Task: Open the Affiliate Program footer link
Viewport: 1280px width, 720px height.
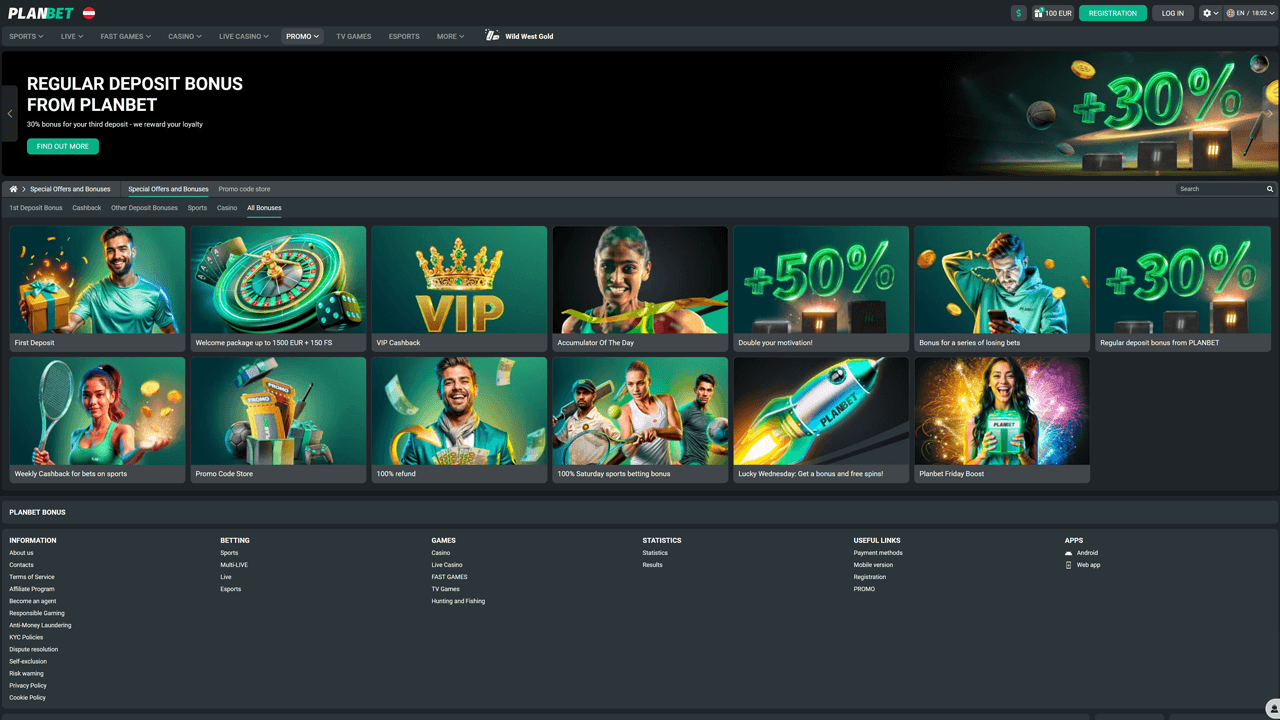Action: pos(32,589)
